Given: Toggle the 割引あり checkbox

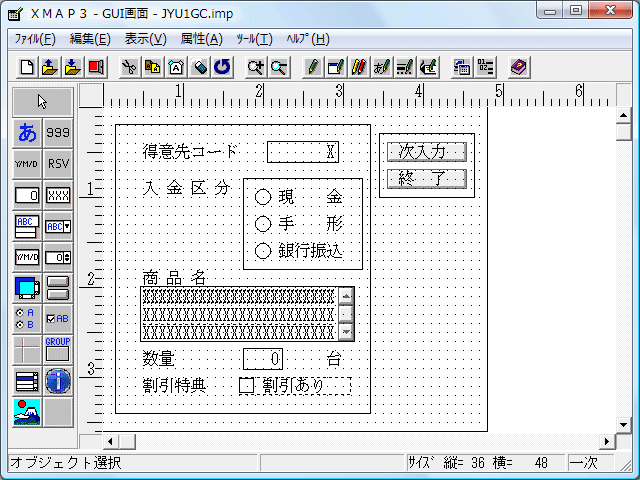Looking at the screenshot, I should pos(246,385).
